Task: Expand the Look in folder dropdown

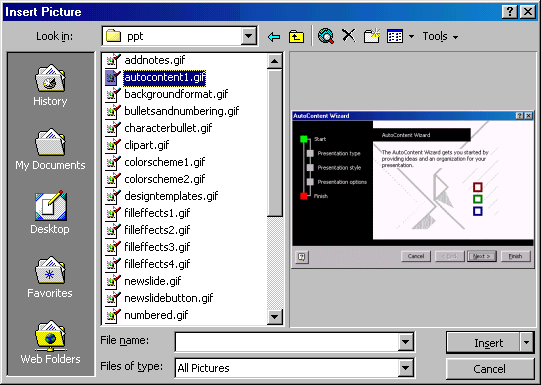Action: point(248,36)
